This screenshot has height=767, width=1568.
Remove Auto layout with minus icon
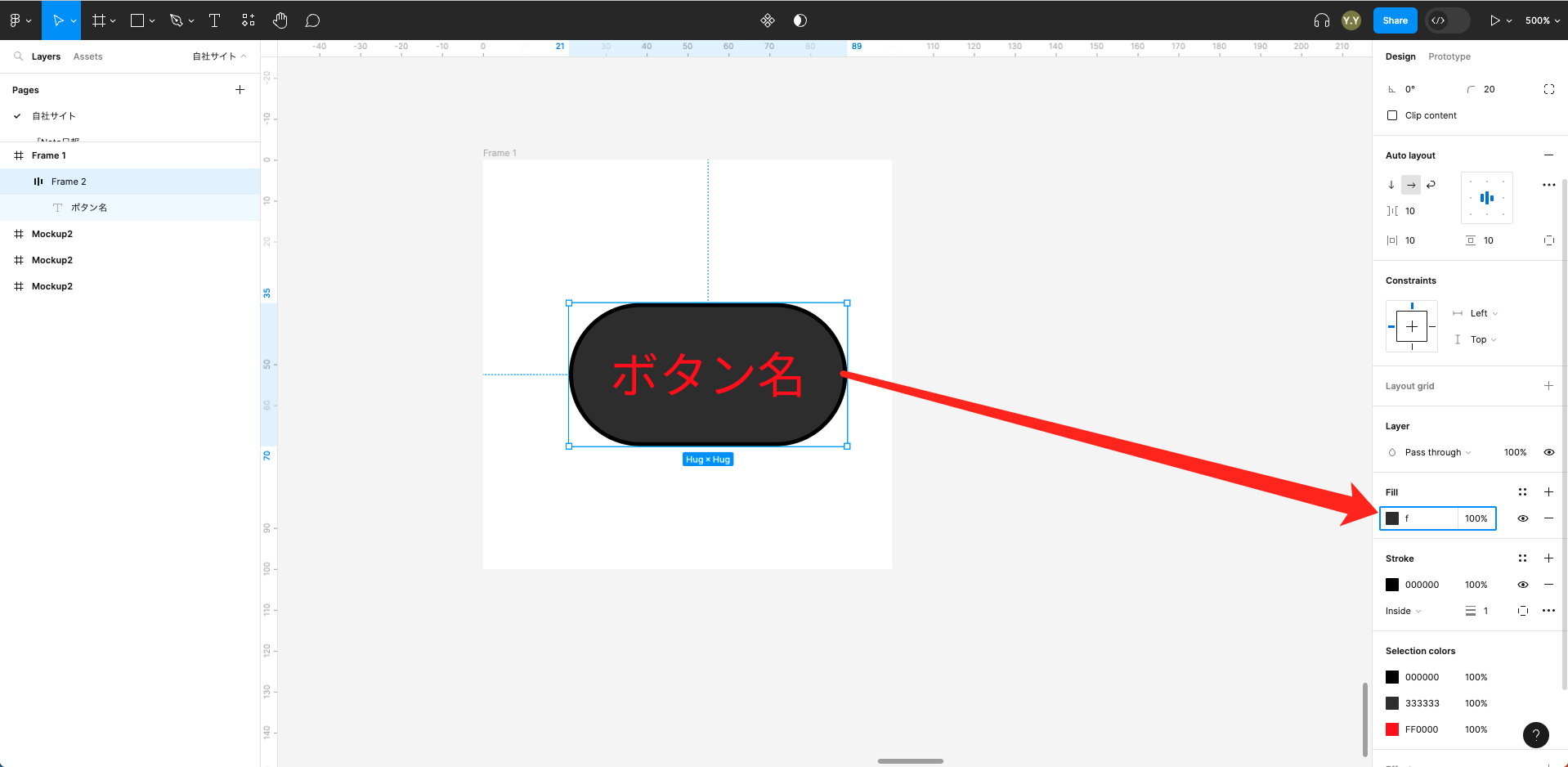[1548, 155]
